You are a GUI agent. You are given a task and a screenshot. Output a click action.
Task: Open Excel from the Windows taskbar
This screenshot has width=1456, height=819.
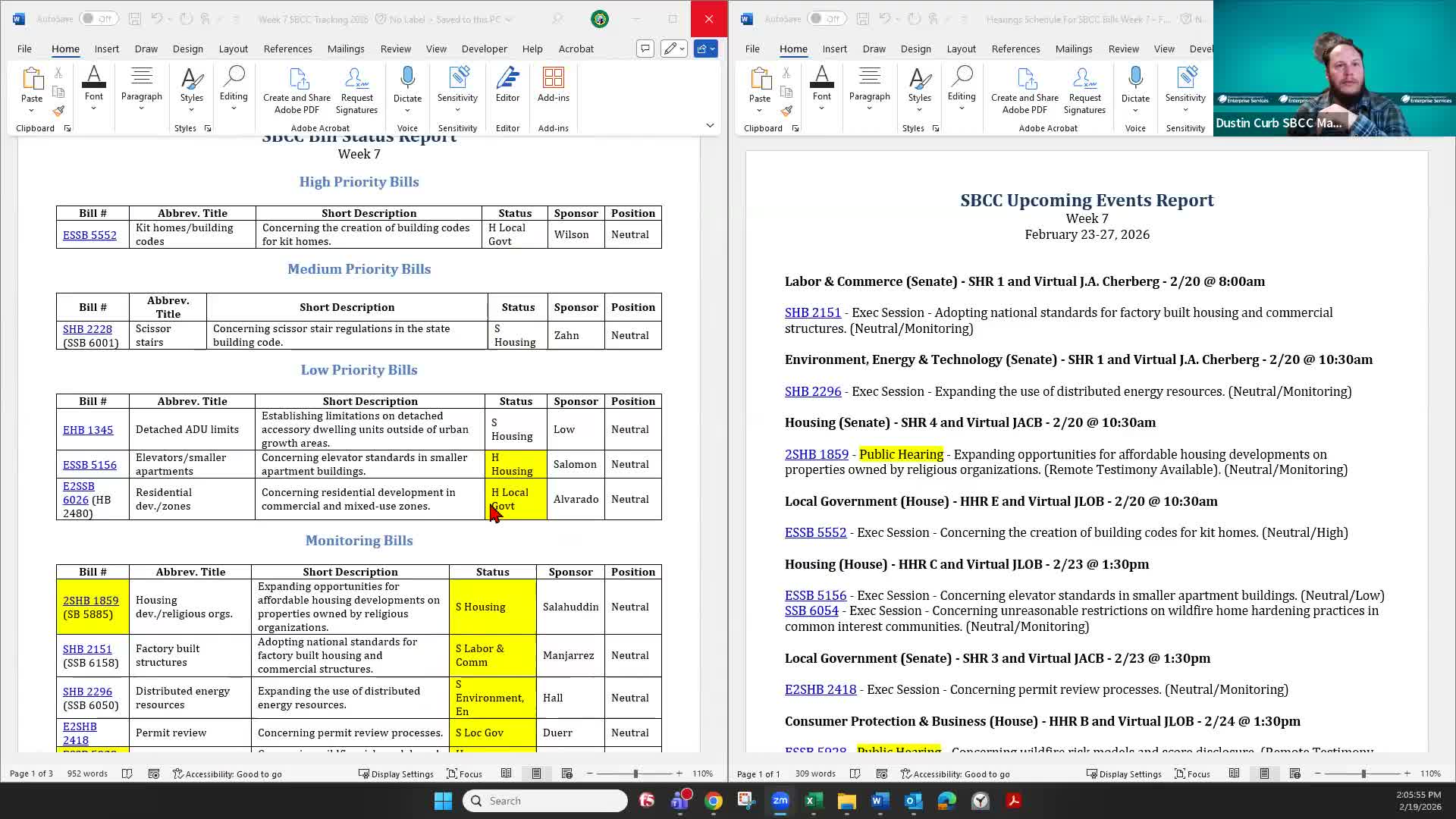click(813, 801)
